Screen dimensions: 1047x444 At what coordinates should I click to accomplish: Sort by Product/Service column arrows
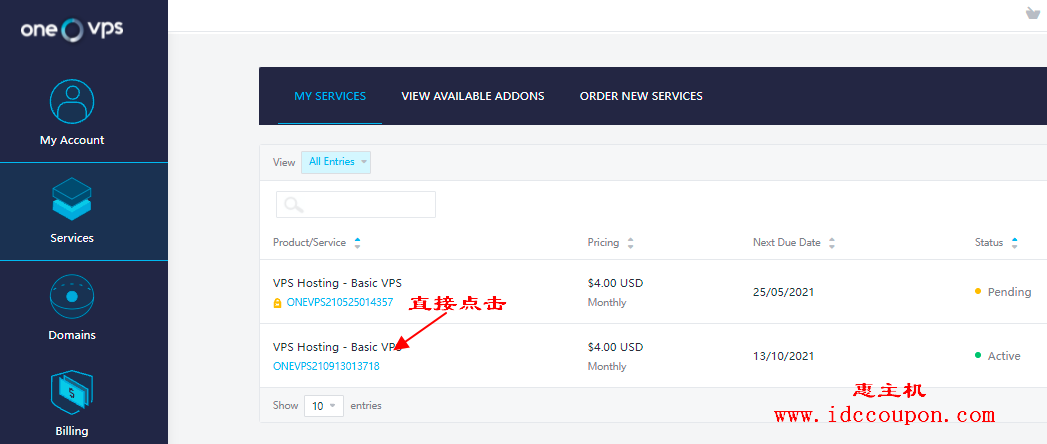[358, 243]
